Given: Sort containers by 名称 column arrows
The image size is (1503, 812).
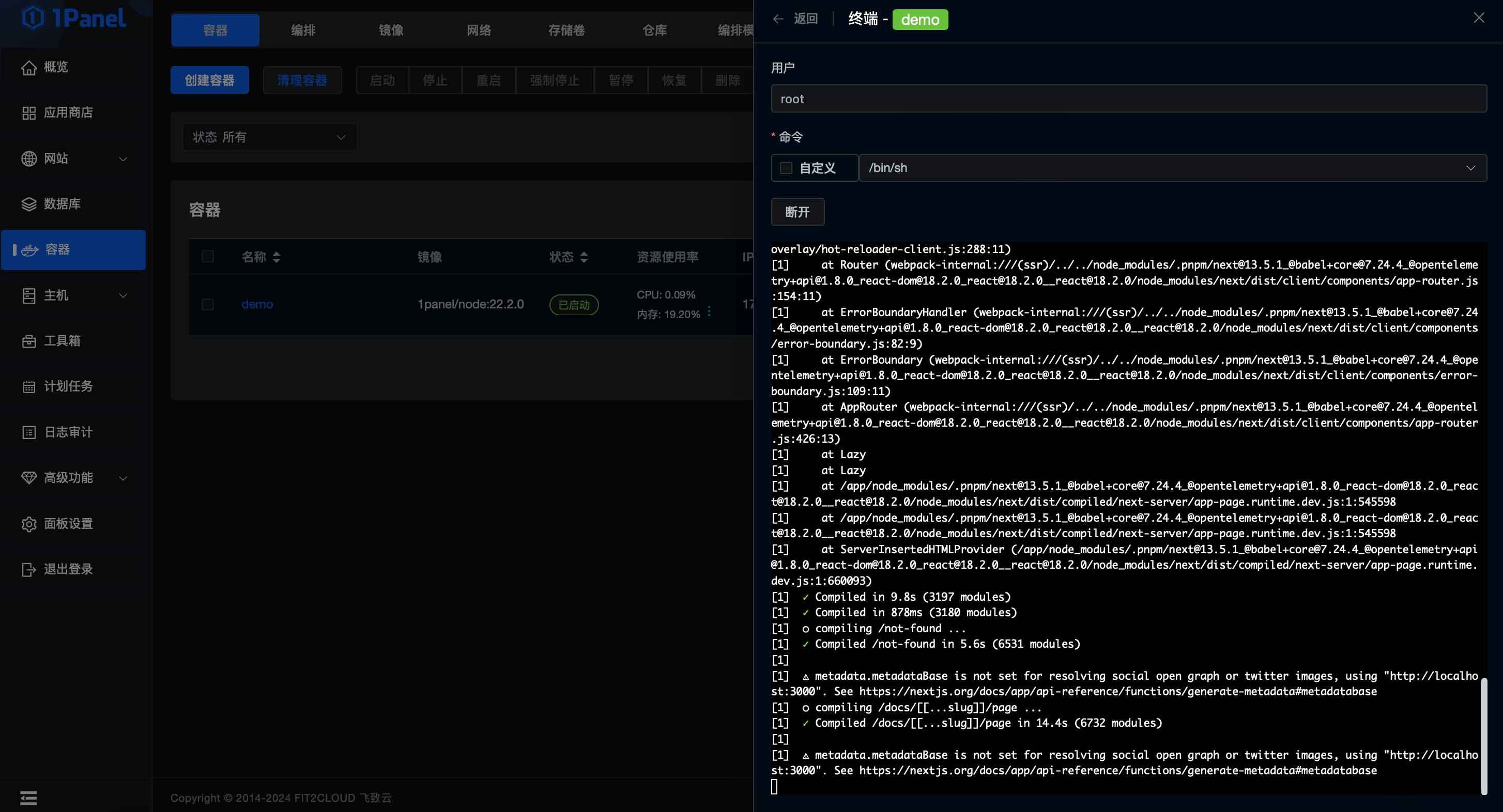Looking at the screenshot, I should pos(277,257).
